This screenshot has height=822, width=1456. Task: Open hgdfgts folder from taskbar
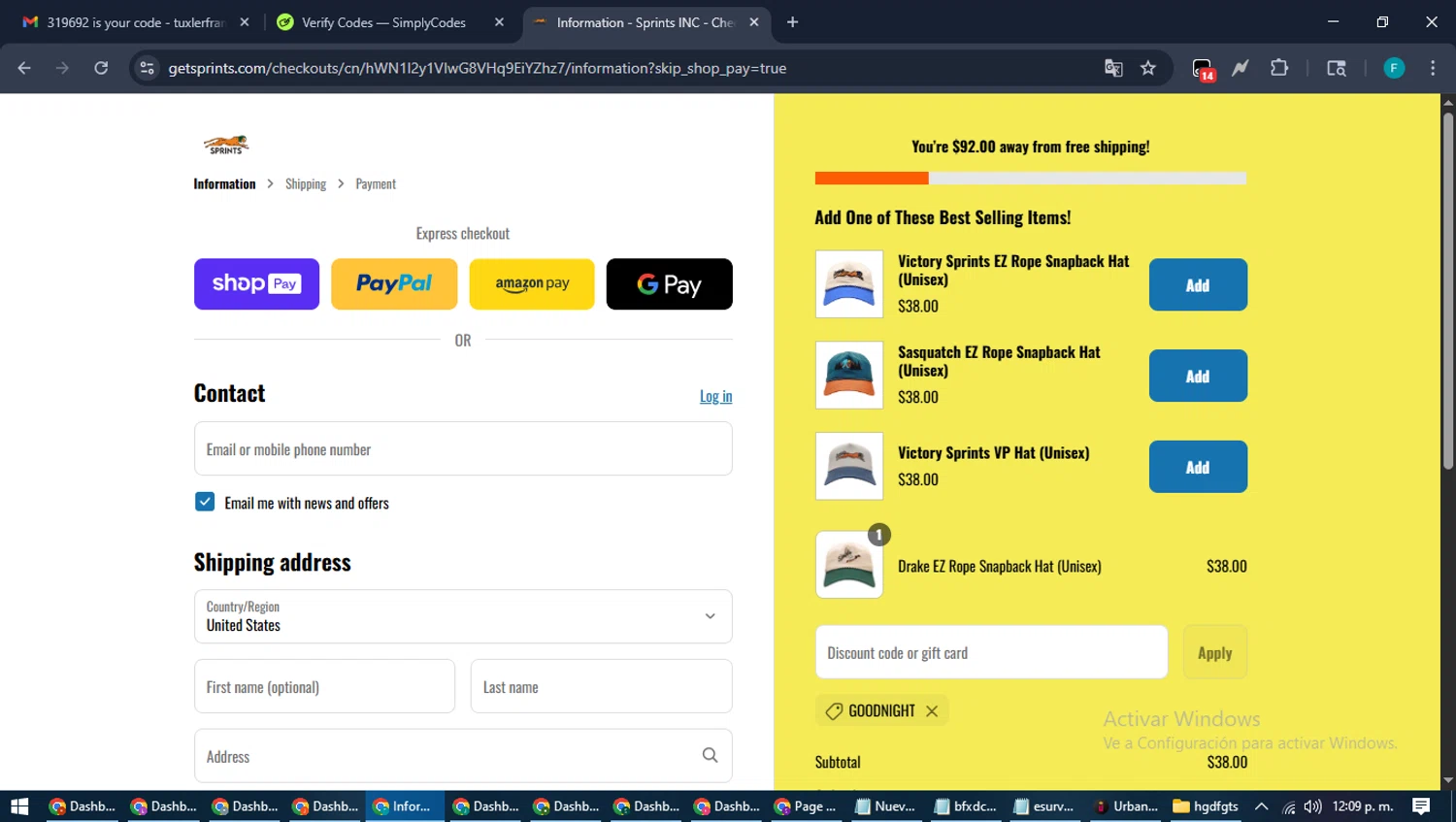[1206, 806]
